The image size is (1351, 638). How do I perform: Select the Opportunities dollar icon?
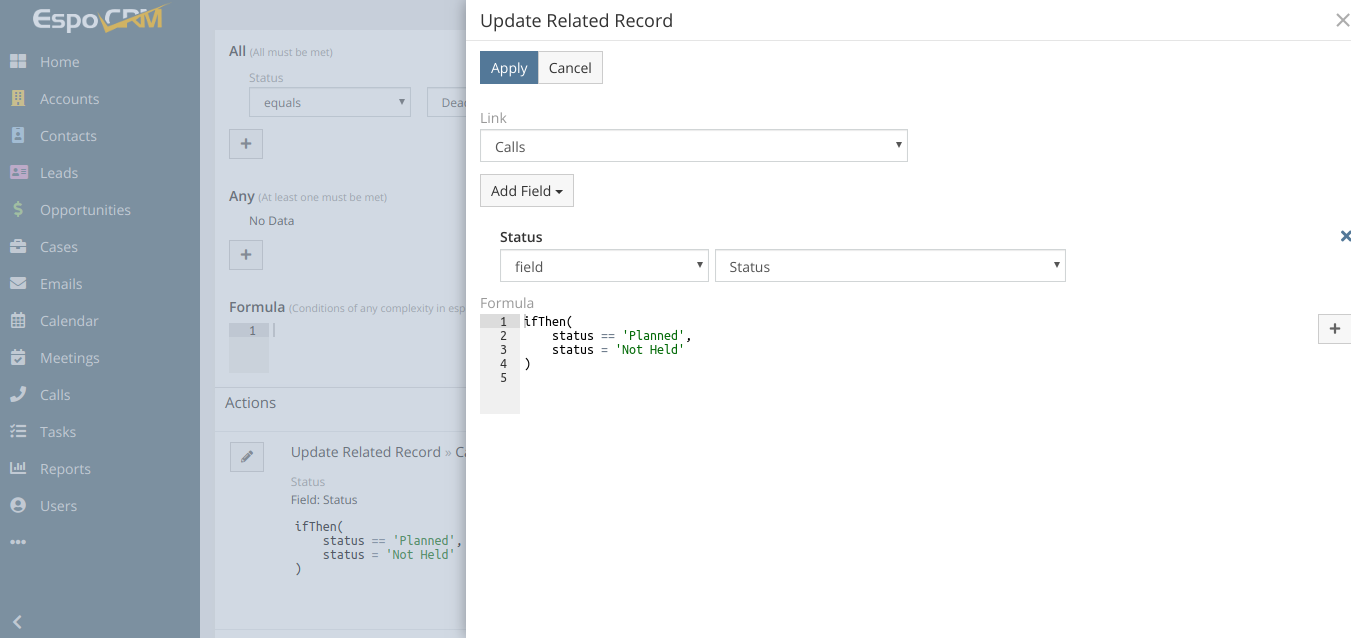click(x=18, y=210)
